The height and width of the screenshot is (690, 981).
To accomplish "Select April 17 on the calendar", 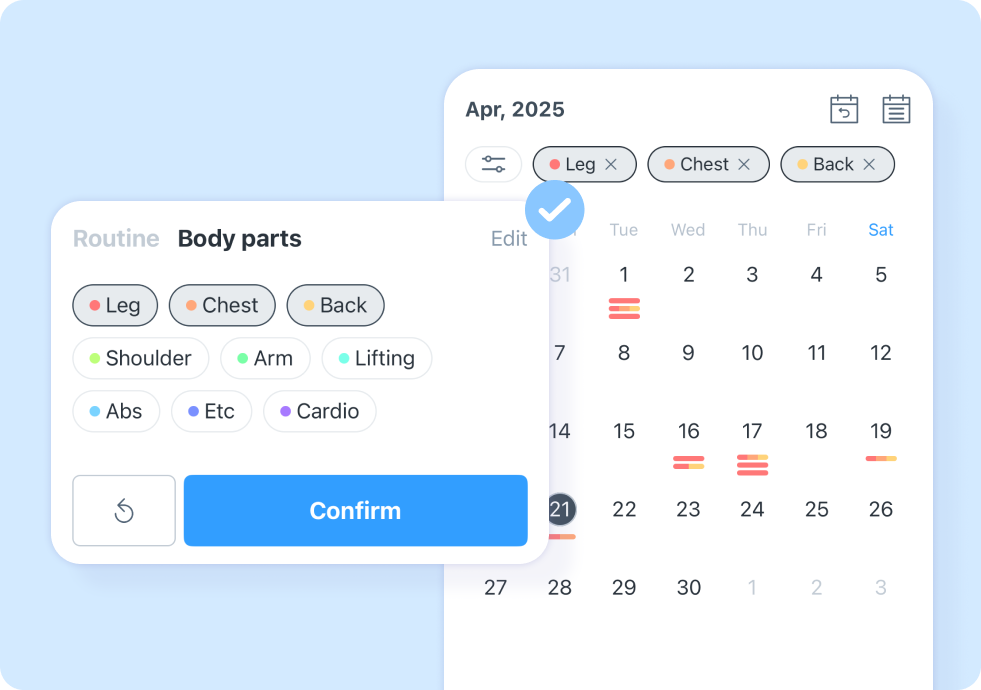I will pos(752,431).
